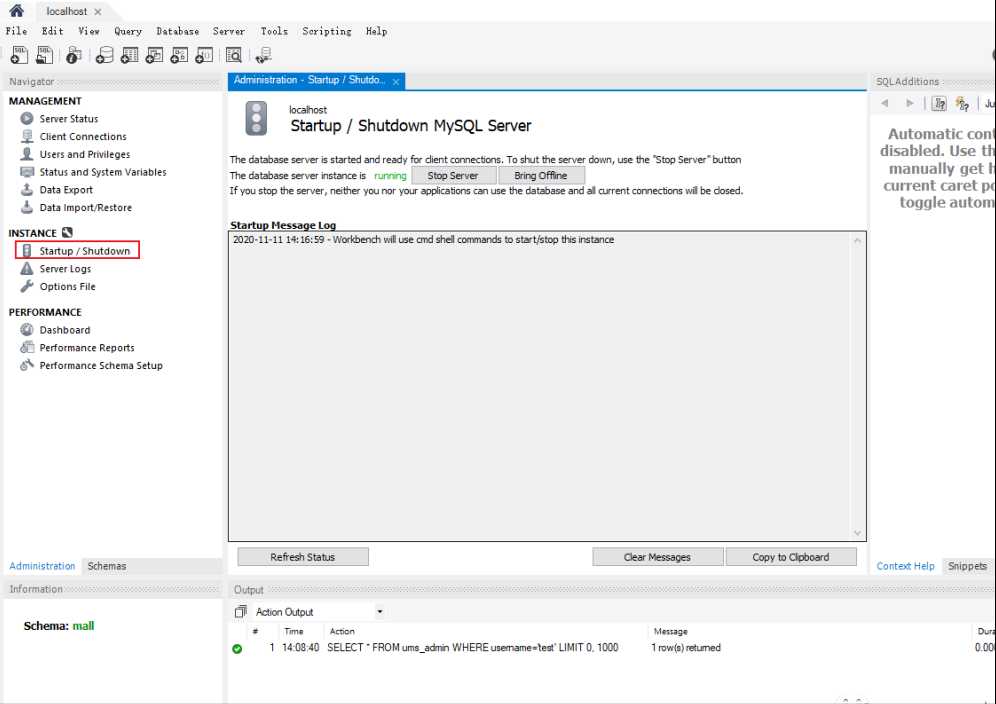Open the File menu
996x704 pixels.
click(17, 30)
